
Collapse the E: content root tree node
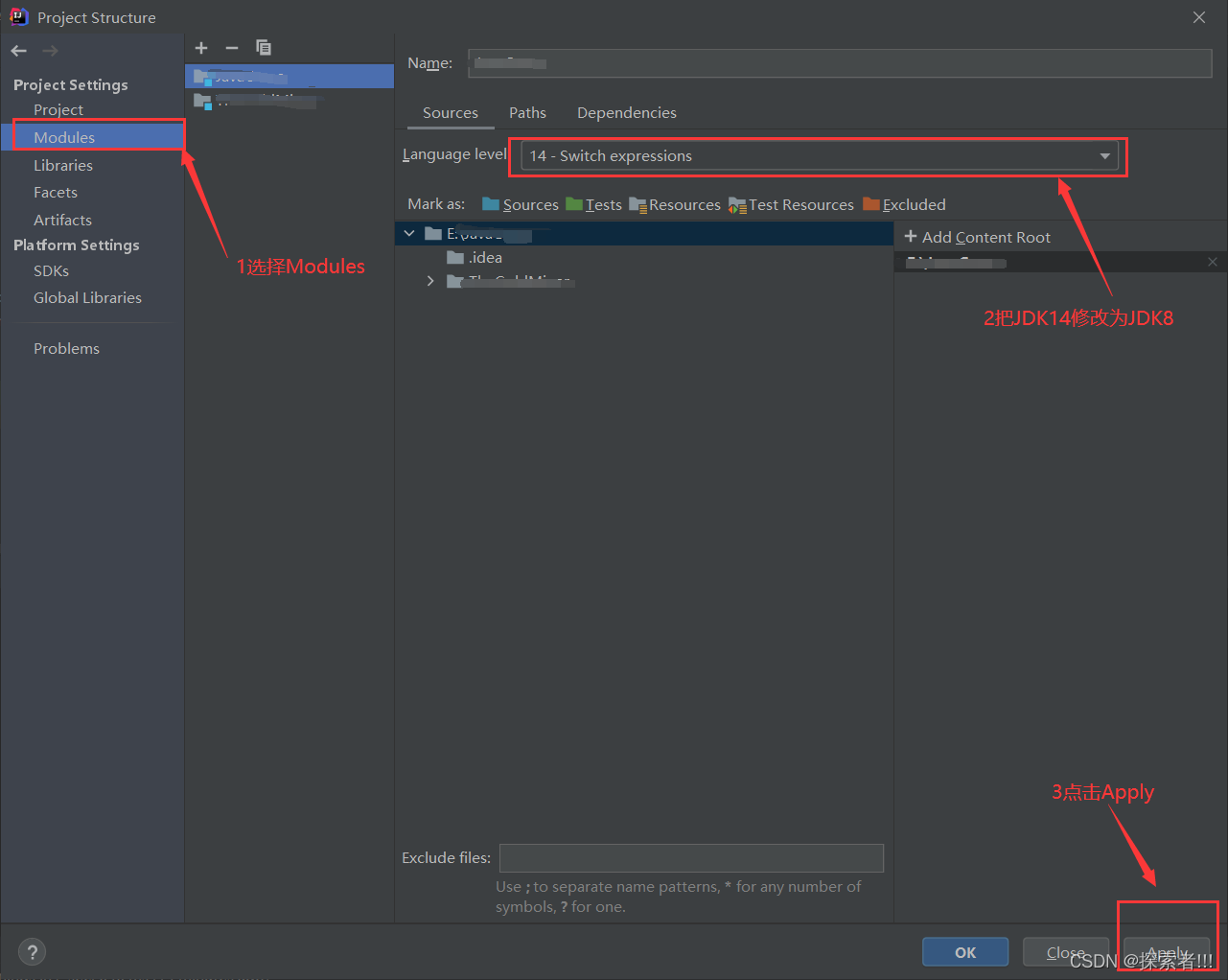click(409, 234)
